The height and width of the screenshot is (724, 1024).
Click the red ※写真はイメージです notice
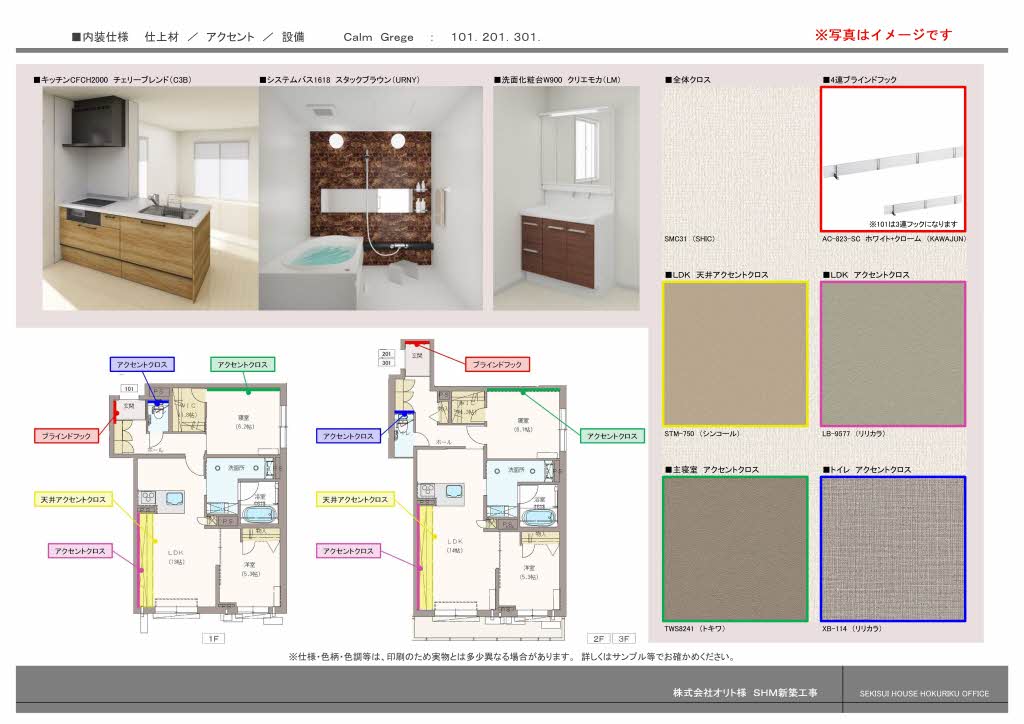tap(883, 35)
